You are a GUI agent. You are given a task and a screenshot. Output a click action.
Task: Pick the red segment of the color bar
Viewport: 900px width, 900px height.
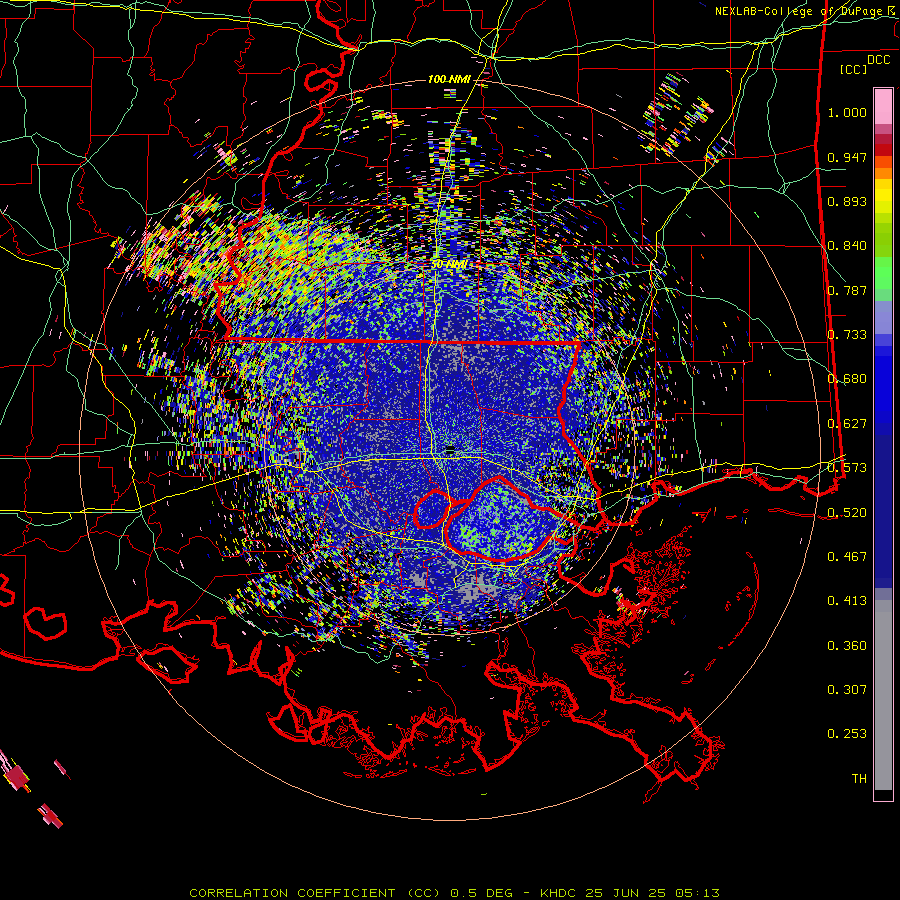click(x=883, y=150)
